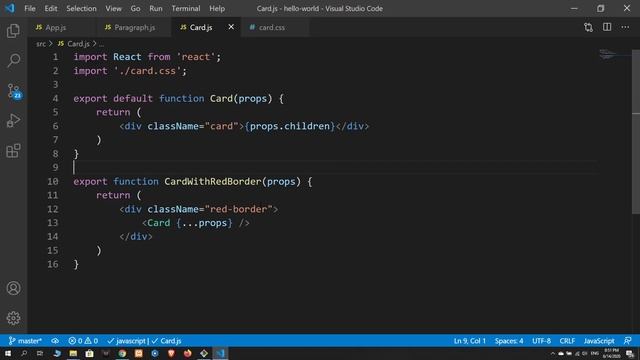
Task: Open the More Actions ellipsis in the editor toolbar
Action: coord(625,27)
